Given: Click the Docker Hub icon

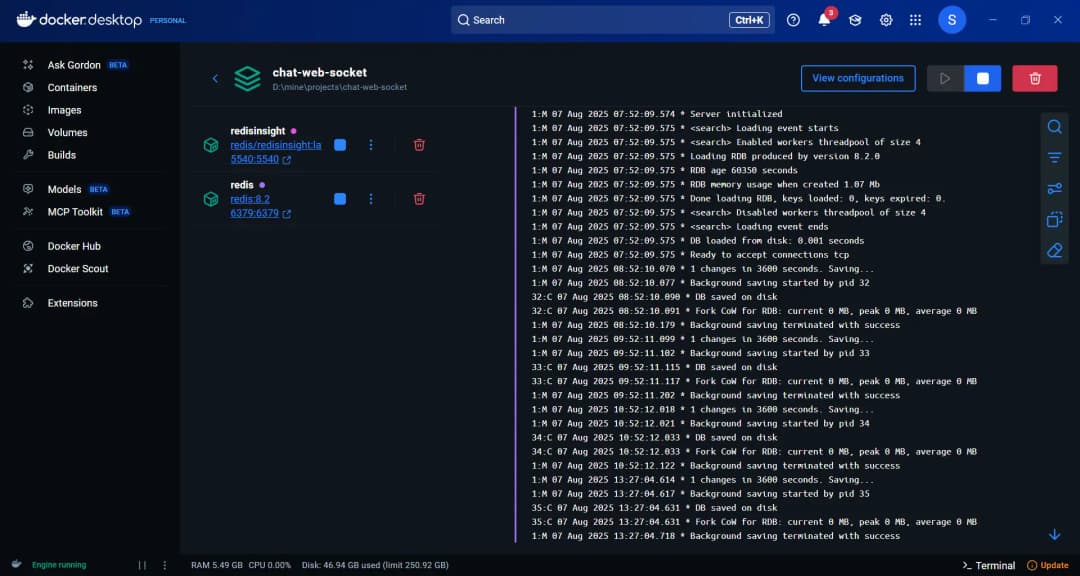Looking at the screenshot, I should coord(28,246).
